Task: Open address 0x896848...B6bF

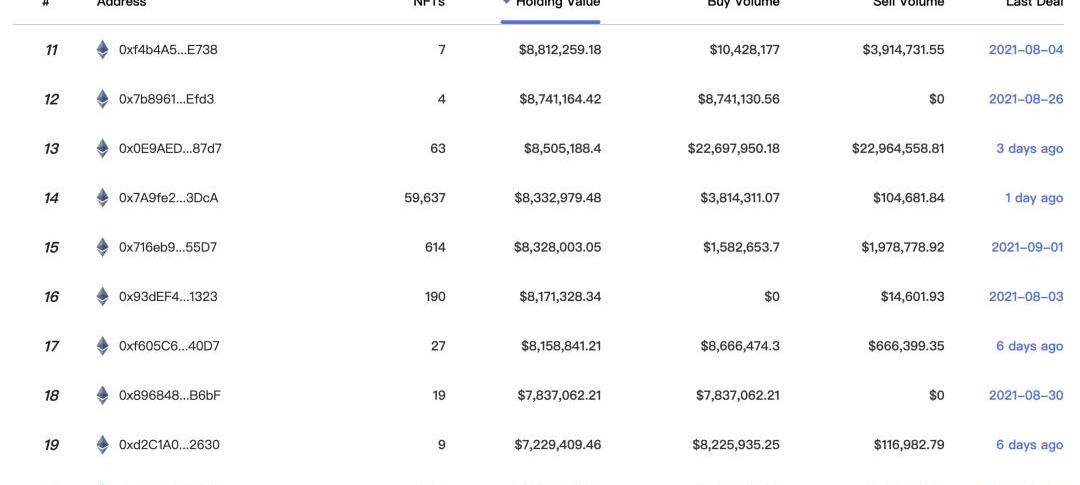Action: point(169,395)
